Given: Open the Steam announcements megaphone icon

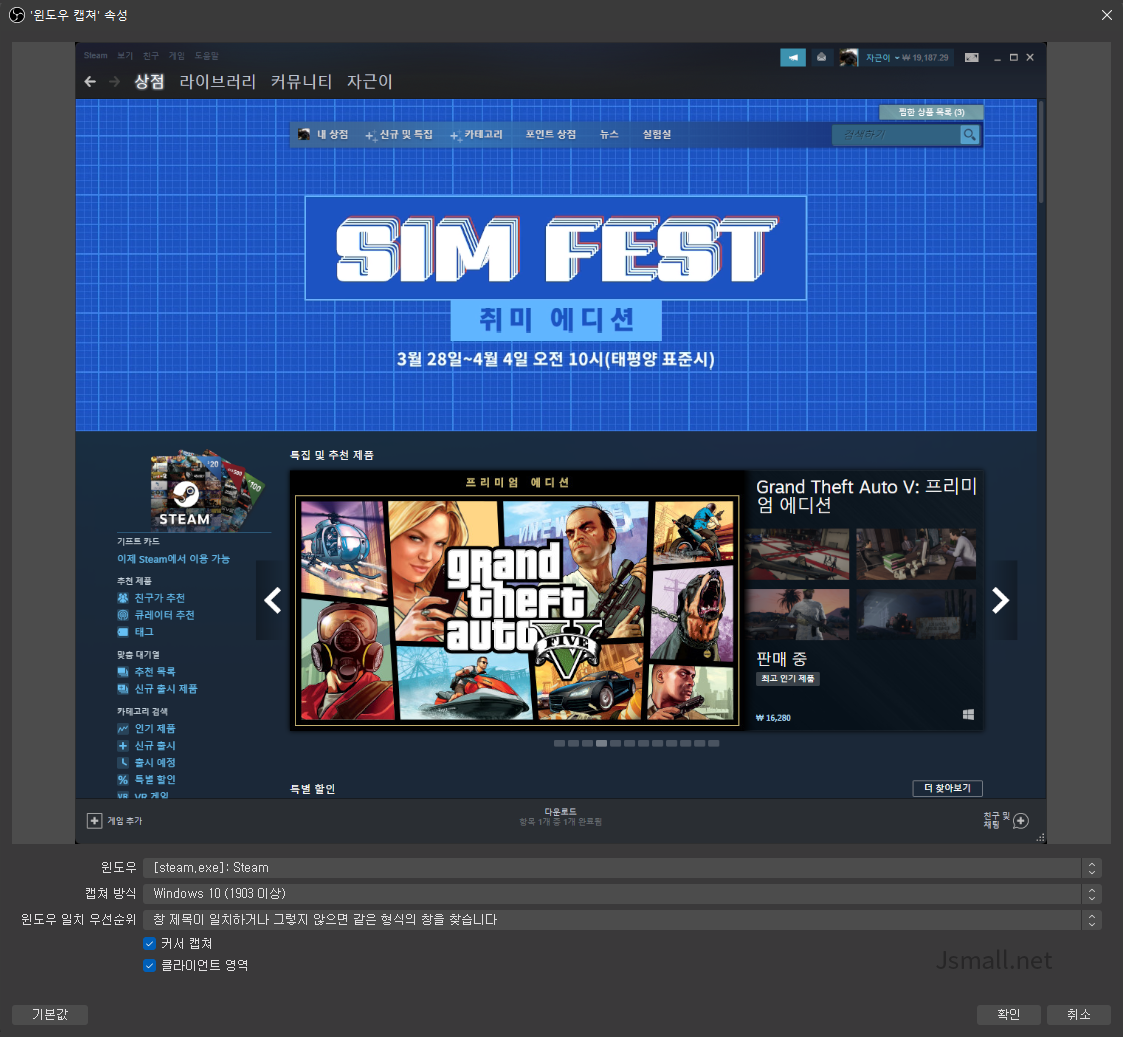Looking at the screenshot, I should pyautogui.click(x=793, y=57).
